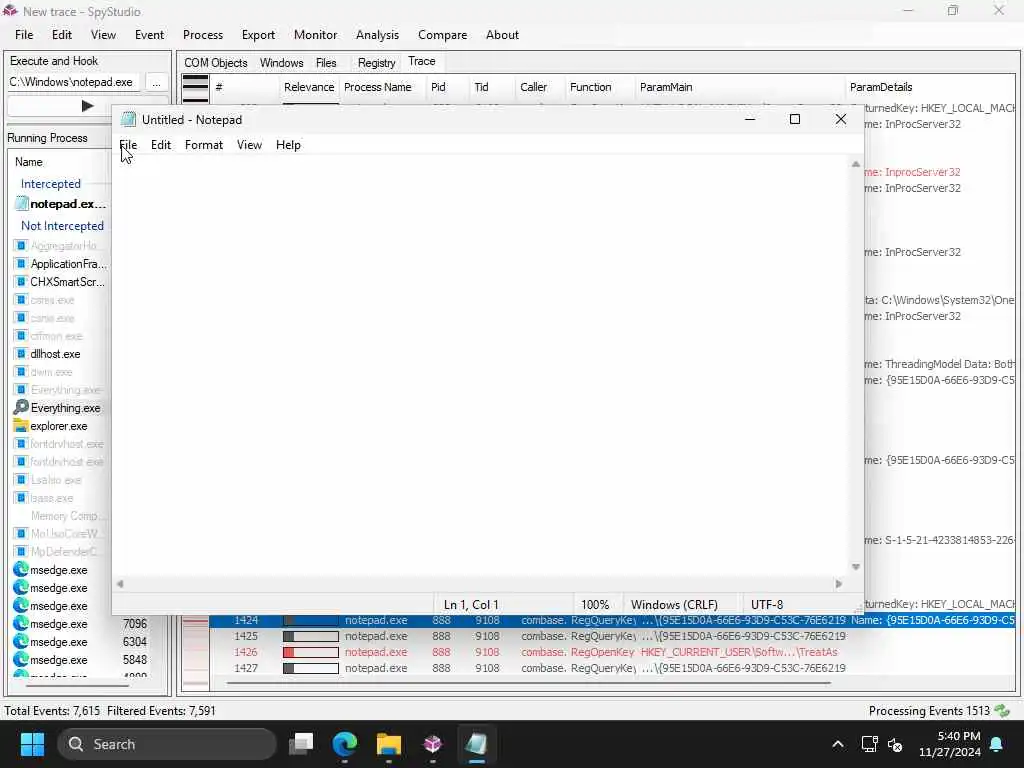Open File Explorer from the taskbar
This screenshot has height=768, width=1024.
coord(389,744)
